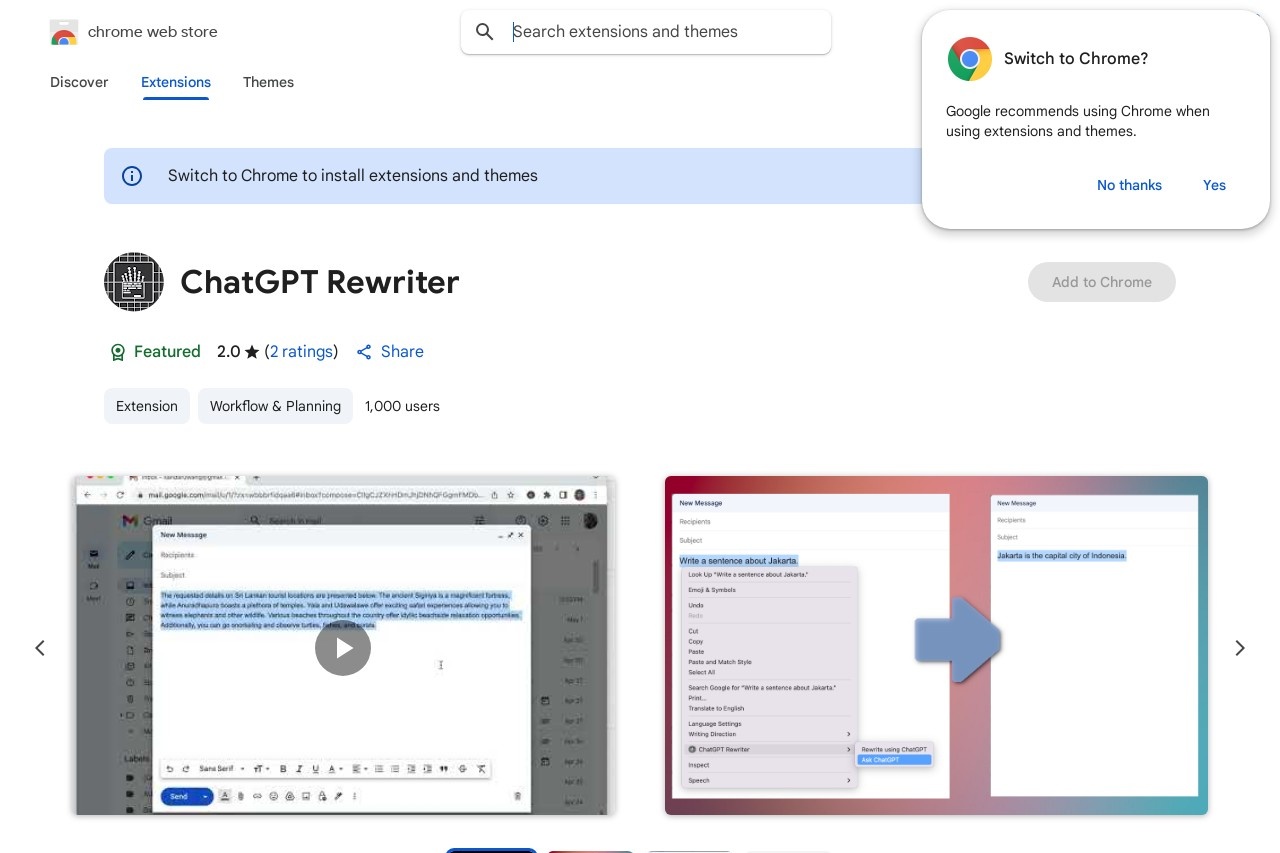
Task: Click the chrome web store logo
Action: click(x=64, y=32)
